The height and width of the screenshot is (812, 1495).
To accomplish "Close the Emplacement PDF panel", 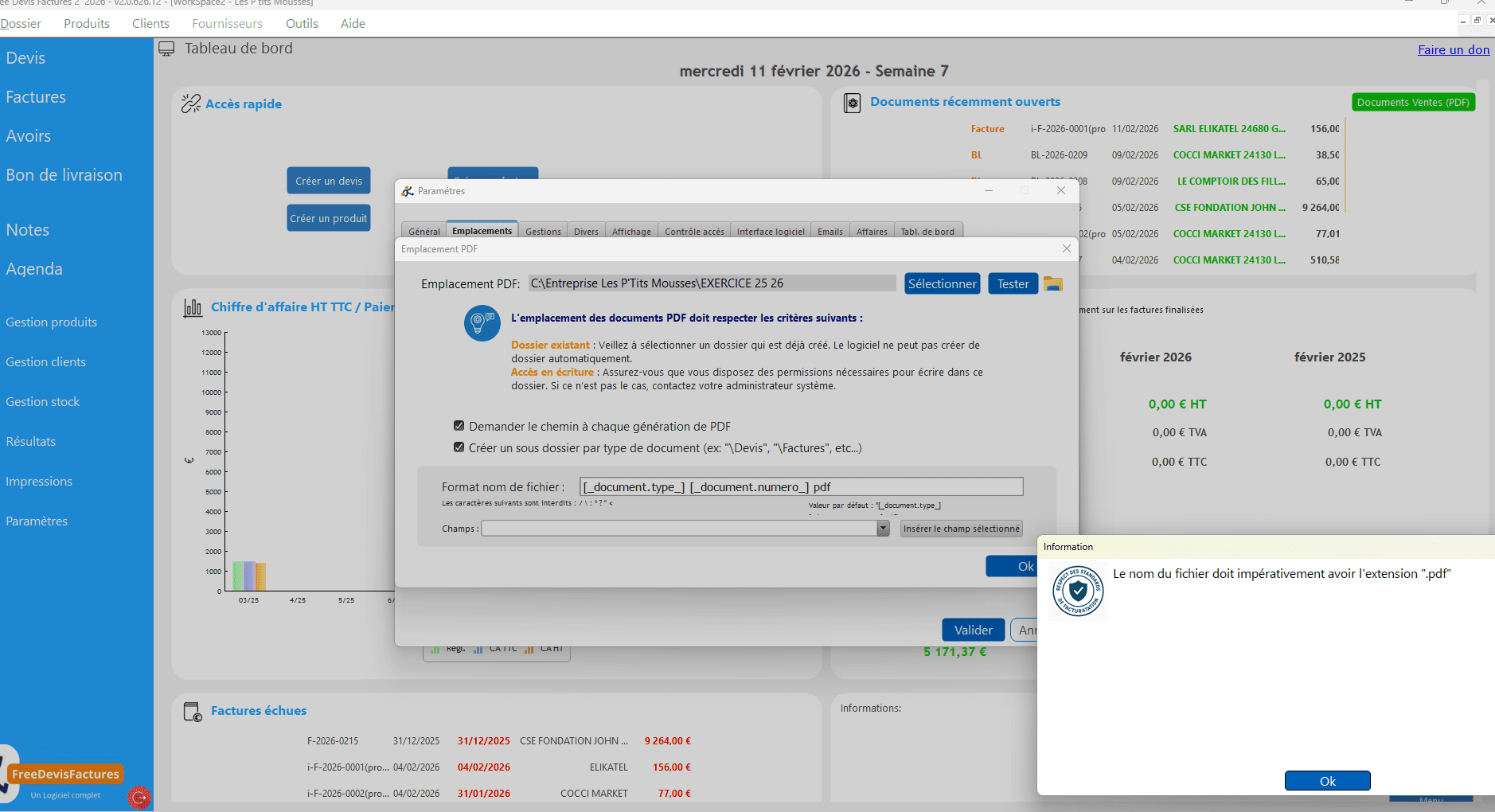I will [x=1066, y=249].
